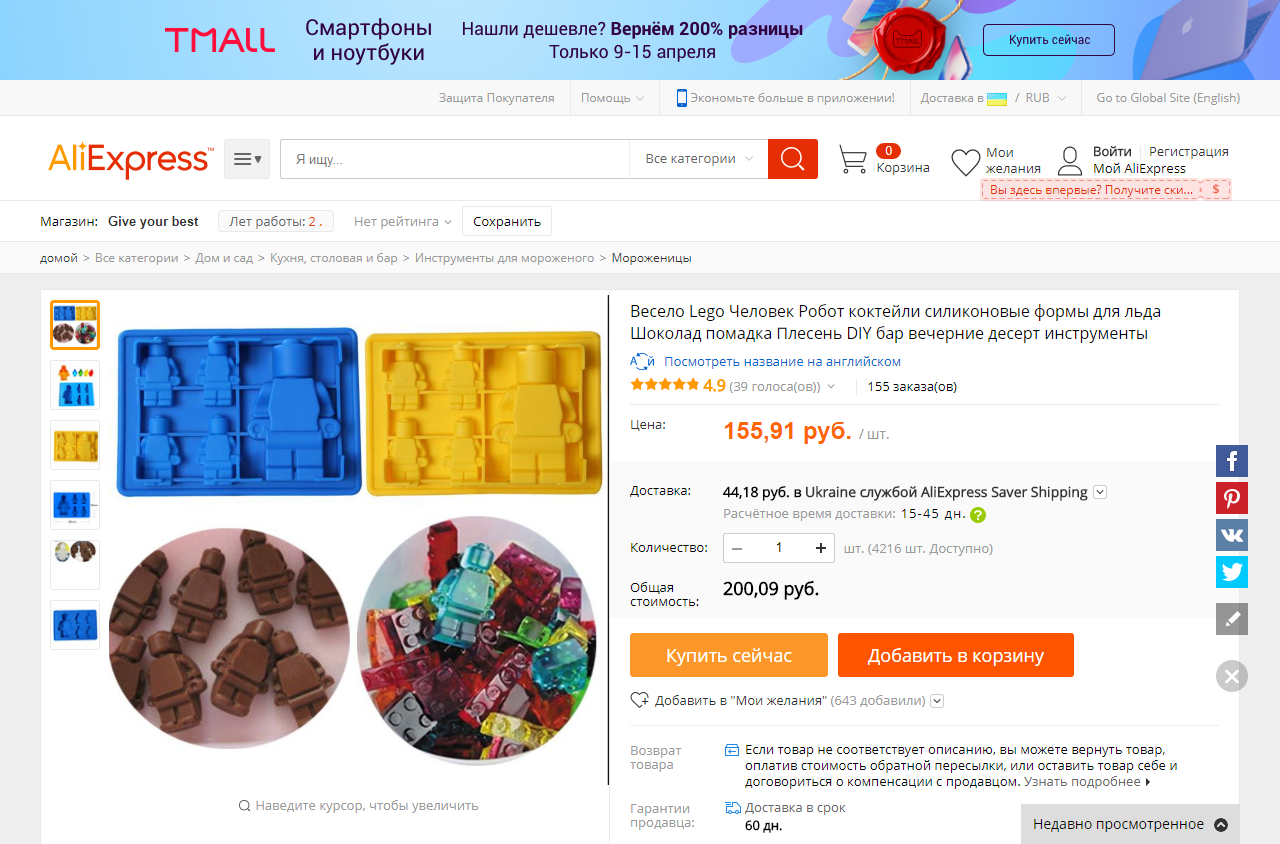Select the yellow mold thumbnail
1280x844 pixels.
pyautogui.click(x=75, y=445)
